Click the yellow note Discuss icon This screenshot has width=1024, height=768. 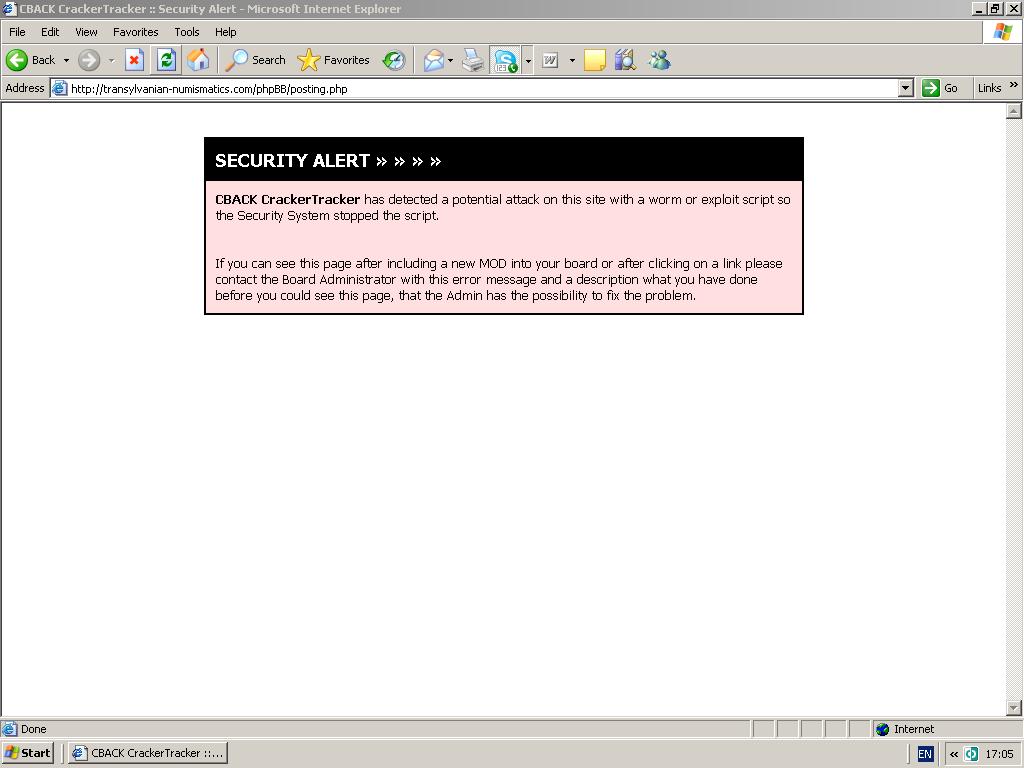coord(595,60)
